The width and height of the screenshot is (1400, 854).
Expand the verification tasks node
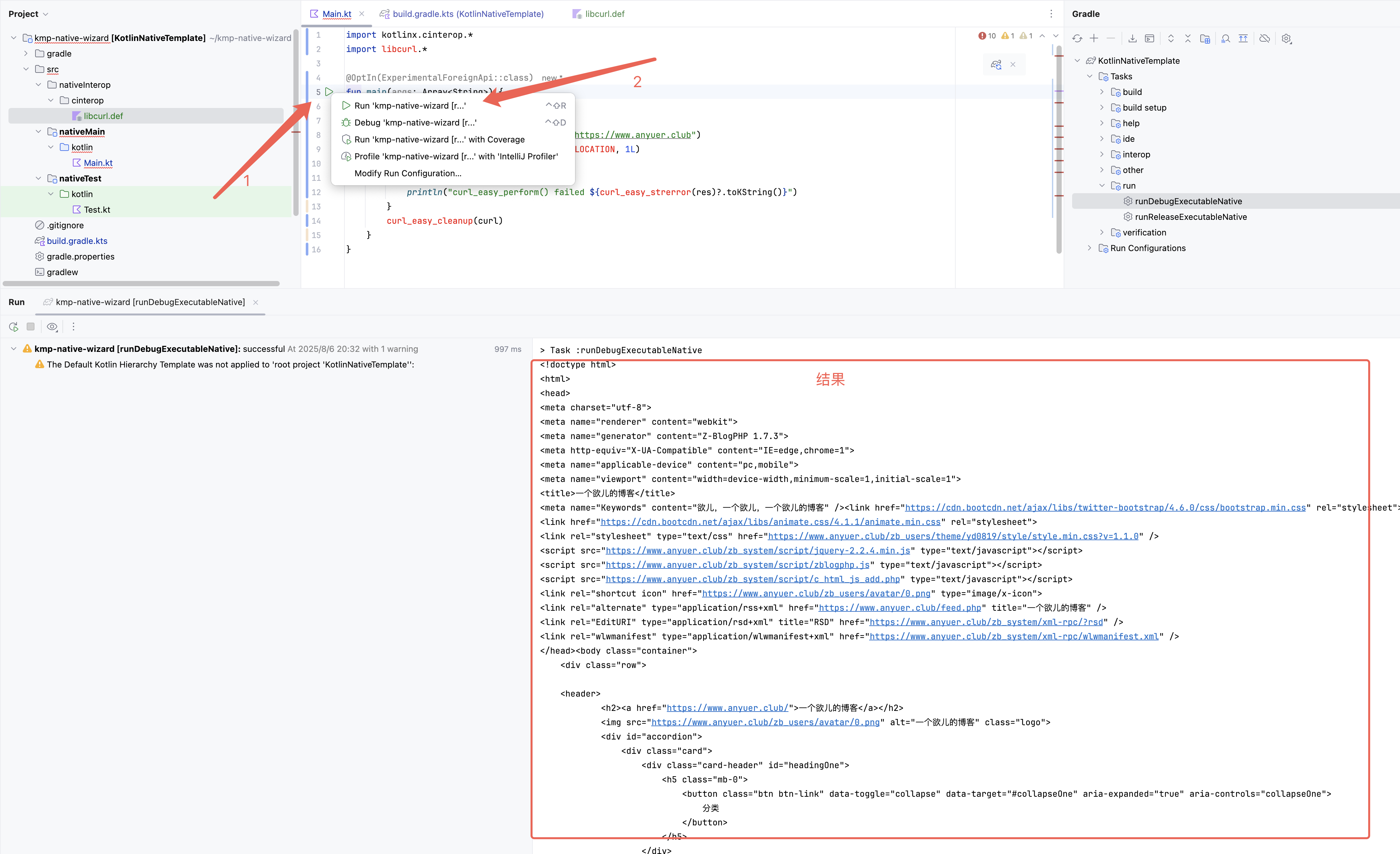[1102, 233]
